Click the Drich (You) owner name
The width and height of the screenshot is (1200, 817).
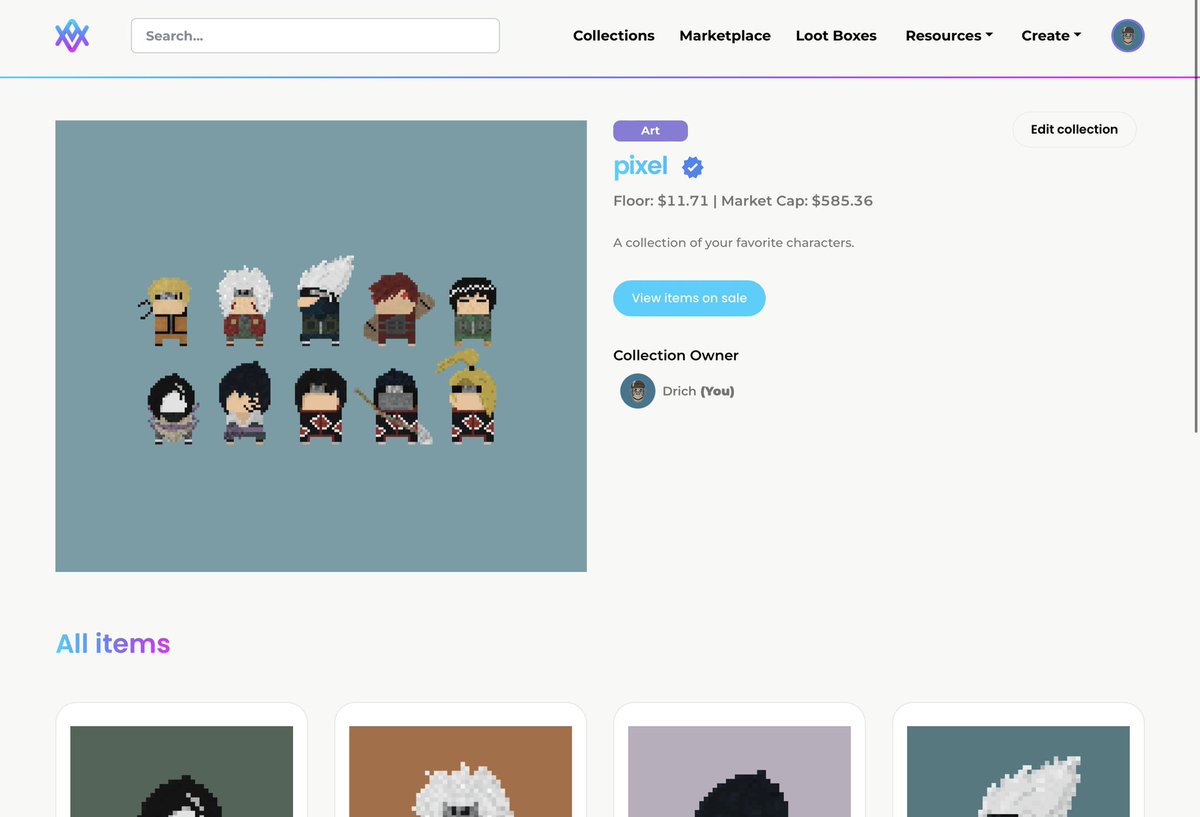(698, 391)
